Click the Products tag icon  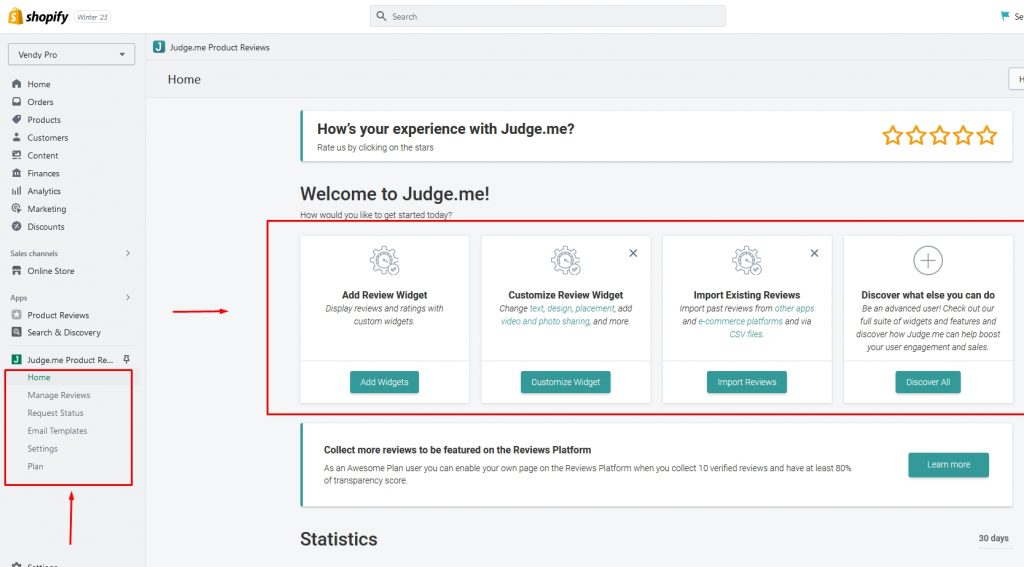pos(16,120)
